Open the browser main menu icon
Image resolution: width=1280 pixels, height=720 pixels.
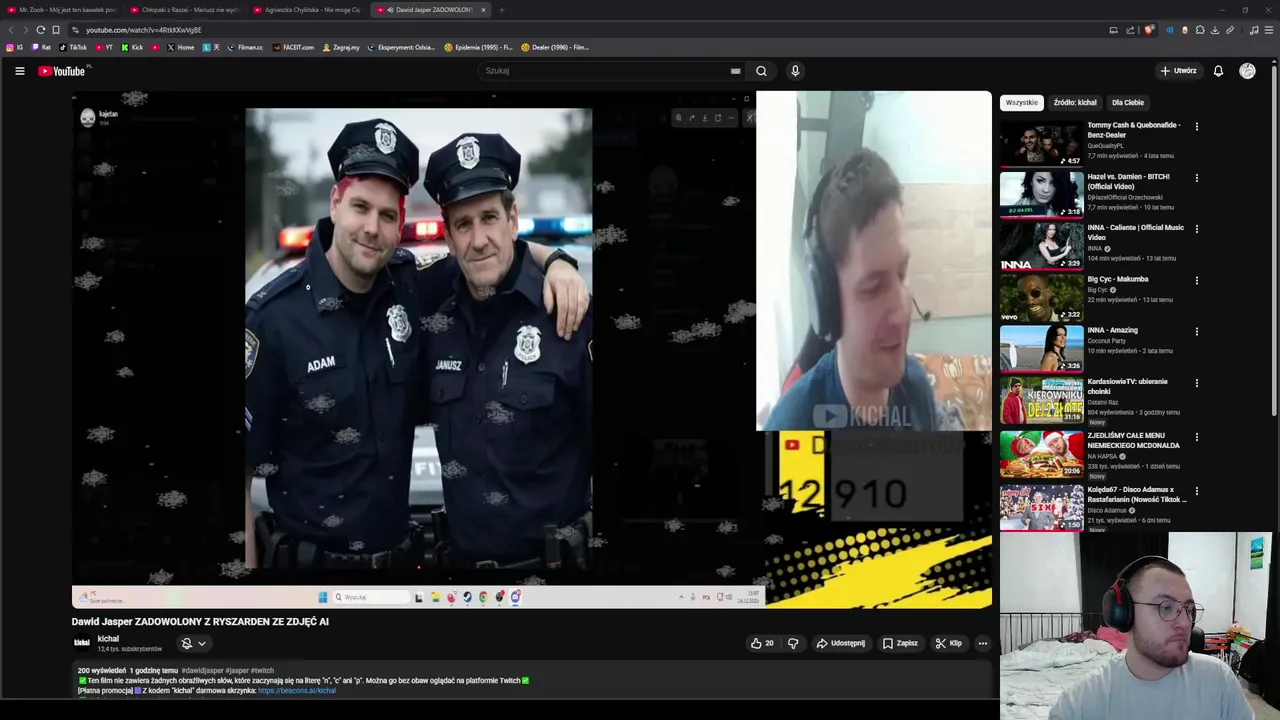[1269, 30]
